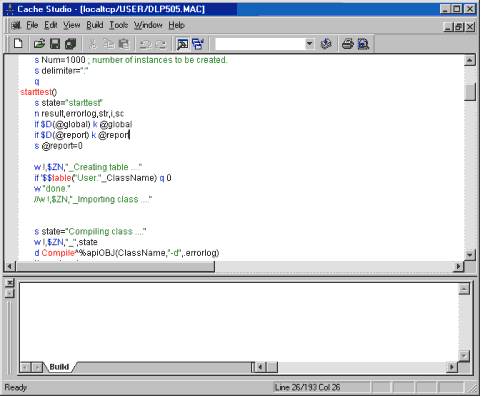481x397 pixels.
Task: Open the Tools menu
Action: tap(119, 25)
